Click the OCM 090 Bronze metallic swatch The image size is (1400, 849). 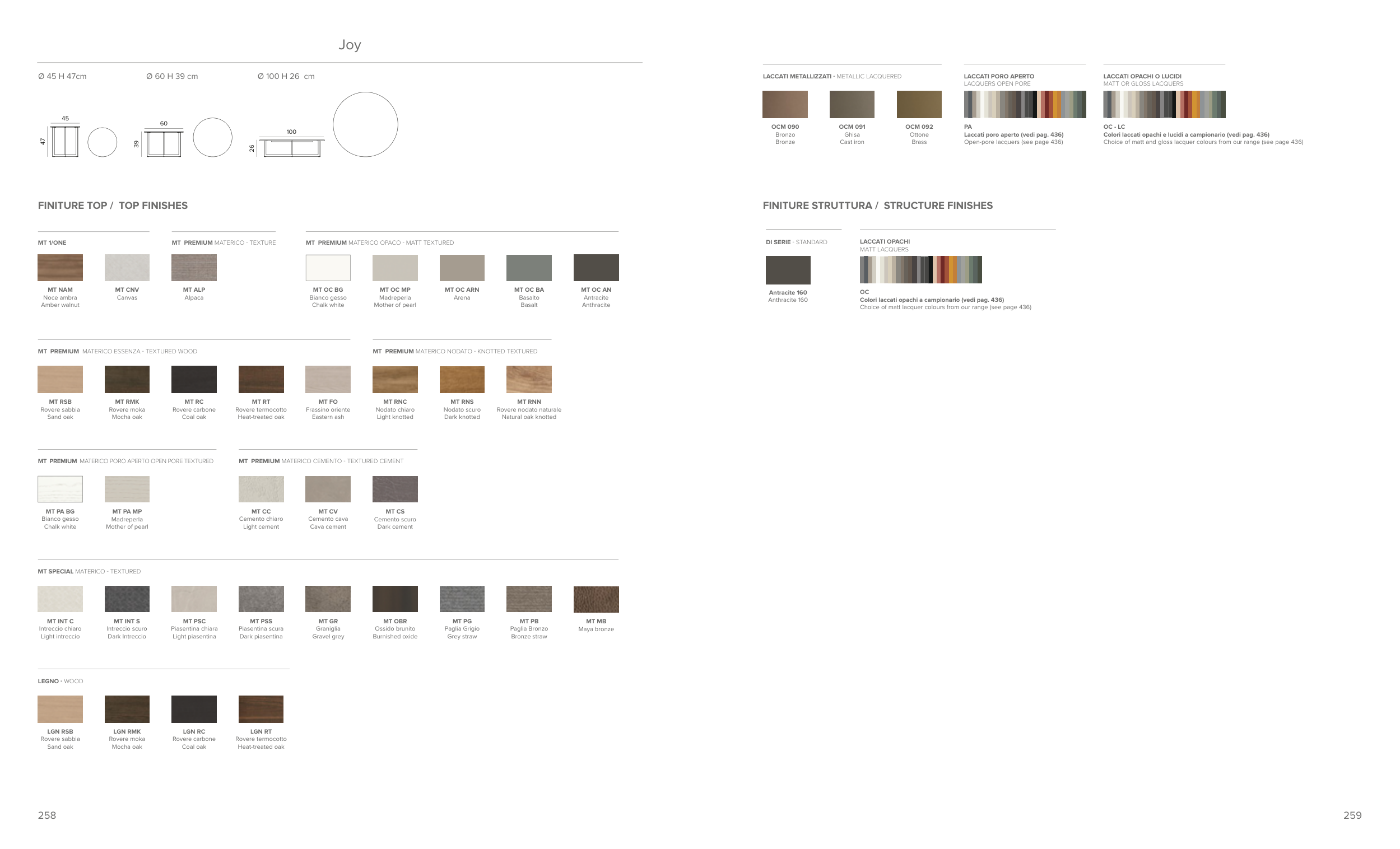[x=785, y=105]
